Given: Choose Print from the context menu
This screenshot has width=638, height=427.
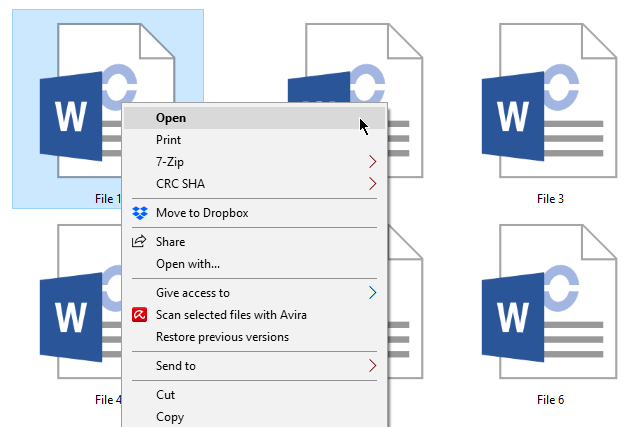Looking at the screenshot, I should [x=254, y=140].
